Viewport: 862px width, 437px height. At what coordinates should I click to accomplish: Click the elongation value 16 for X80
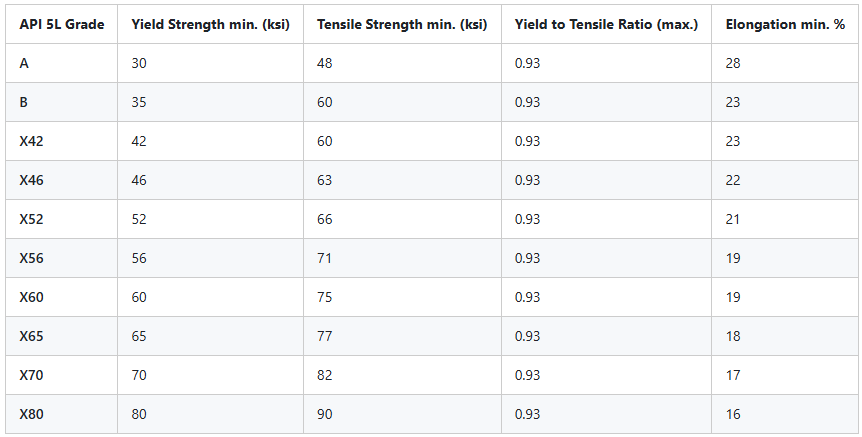[x=733, y=414]
